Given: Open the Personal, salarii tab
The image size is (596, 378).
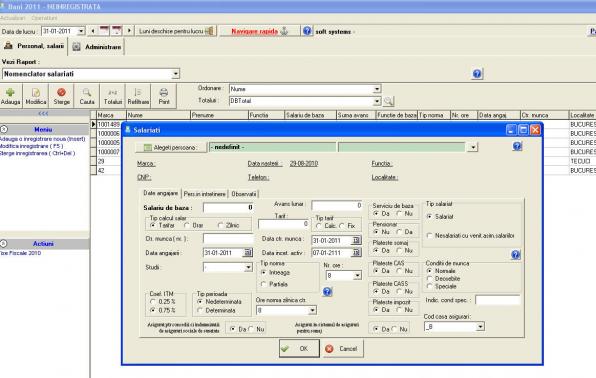Looking at the screenshot, I should click(x=34, y=46).
